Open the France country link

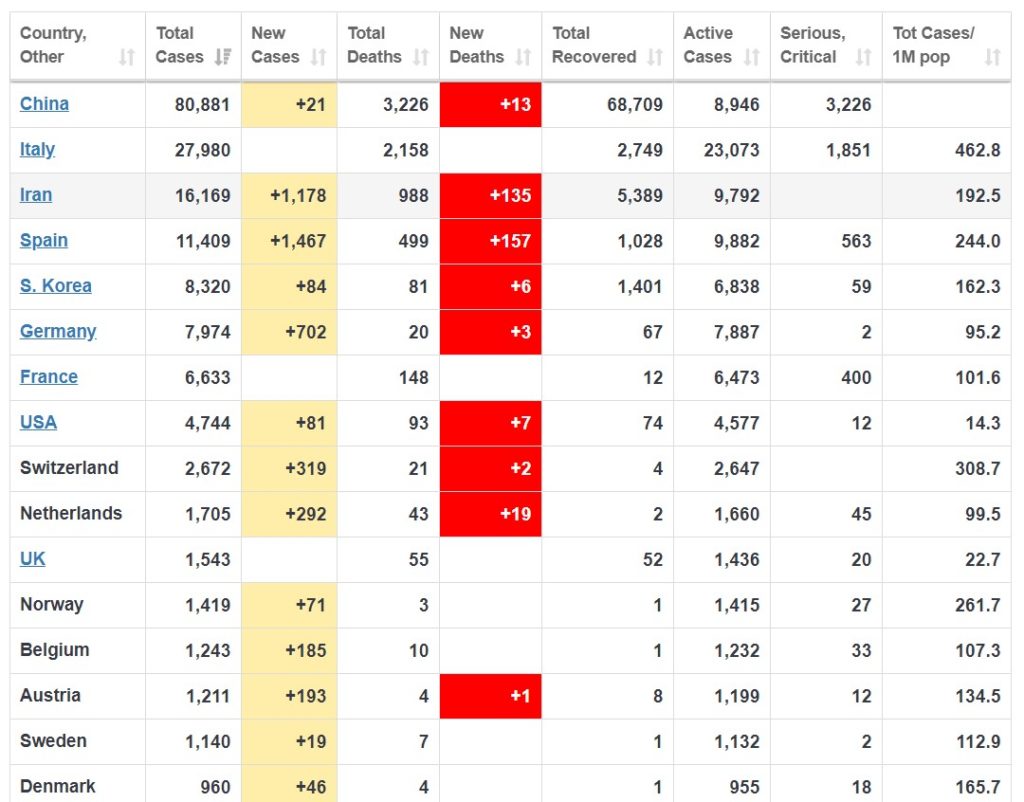49,377
